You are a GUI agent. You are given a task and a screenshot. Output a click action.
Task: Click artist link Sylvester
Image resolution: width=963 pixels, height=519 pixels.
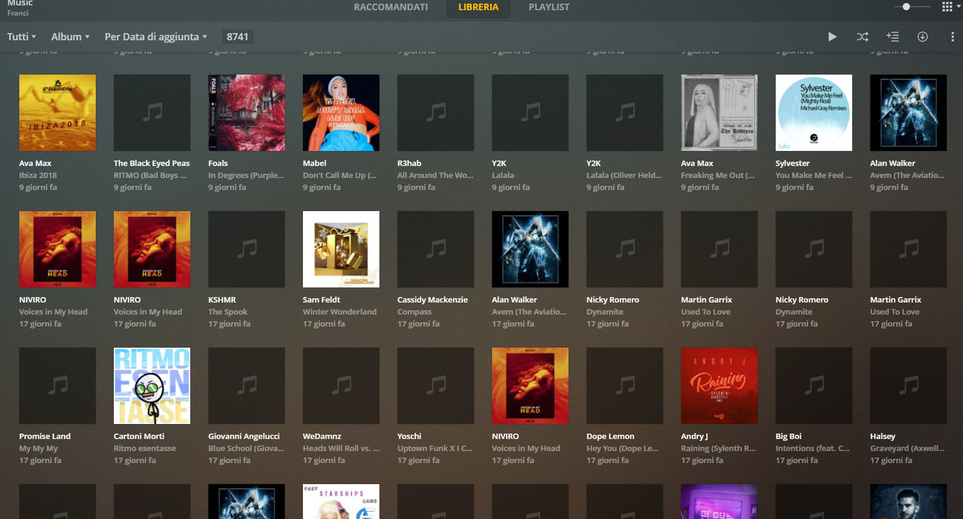tap(792, 163)
